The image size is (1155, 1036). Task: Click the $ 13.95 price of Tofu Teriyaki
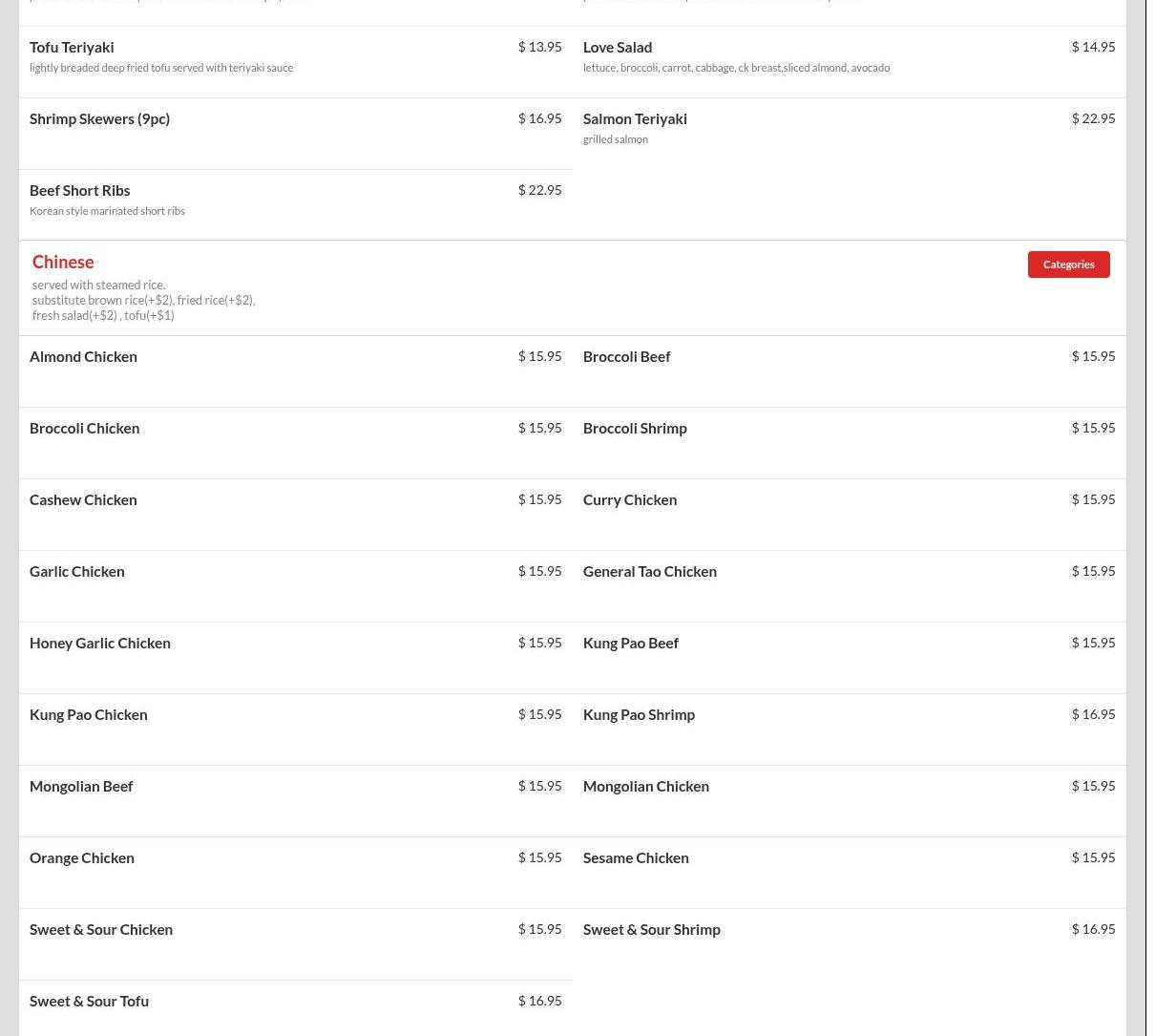tap(539, 47)
